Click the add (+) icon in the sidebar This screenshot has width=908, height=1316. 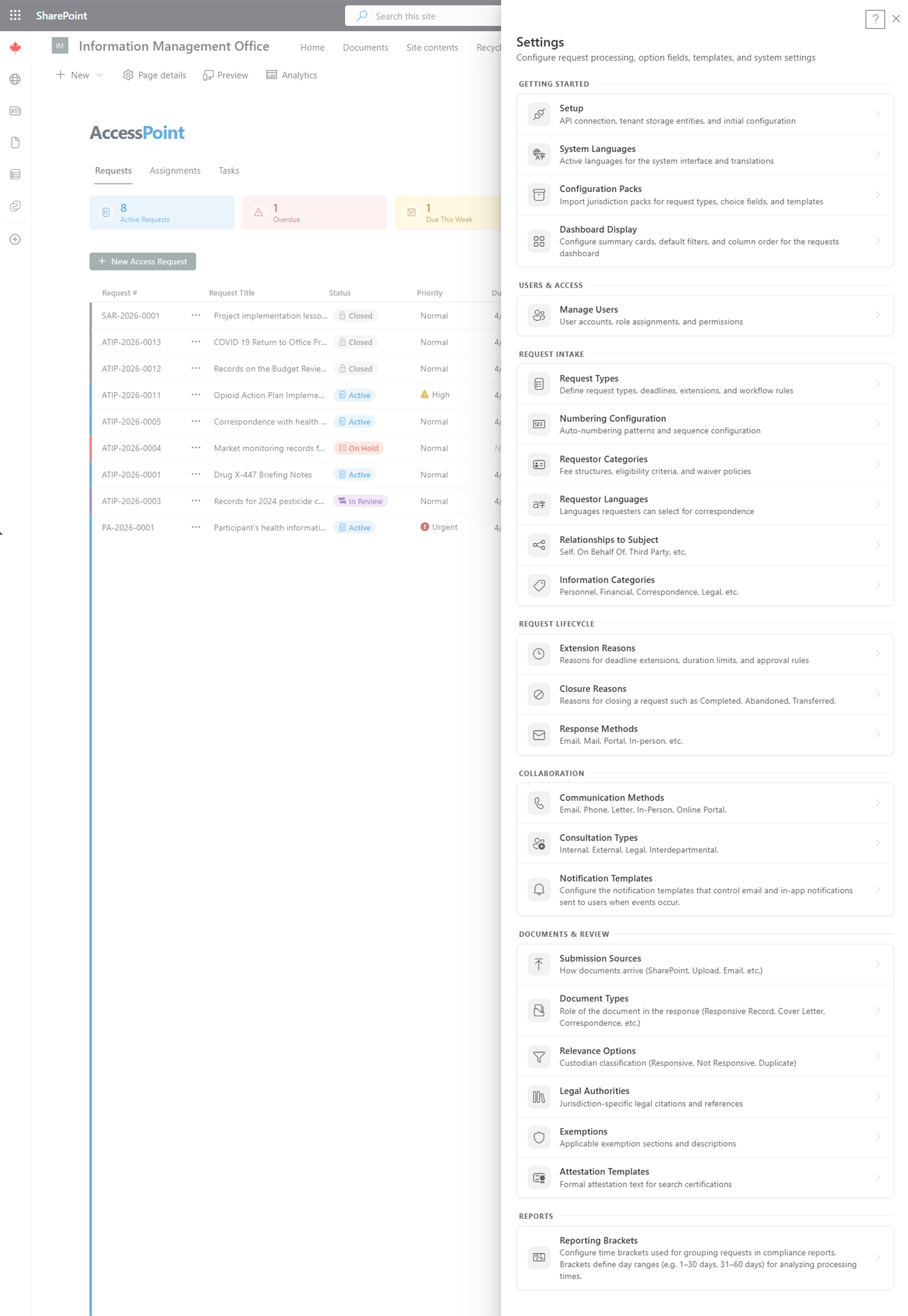[15, 239]
